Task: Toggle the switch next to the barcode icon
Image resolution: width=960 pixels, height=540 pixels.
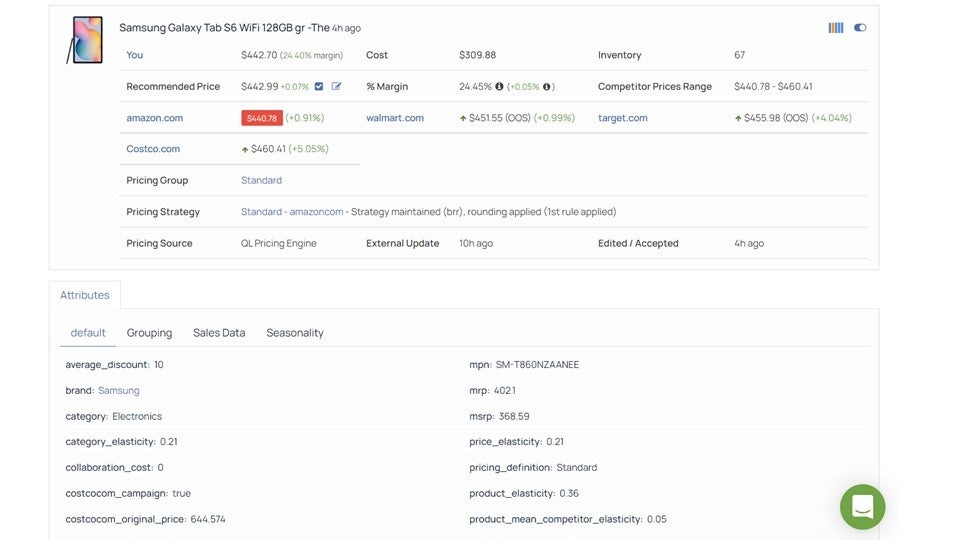Action: click(x=860, y=28)
